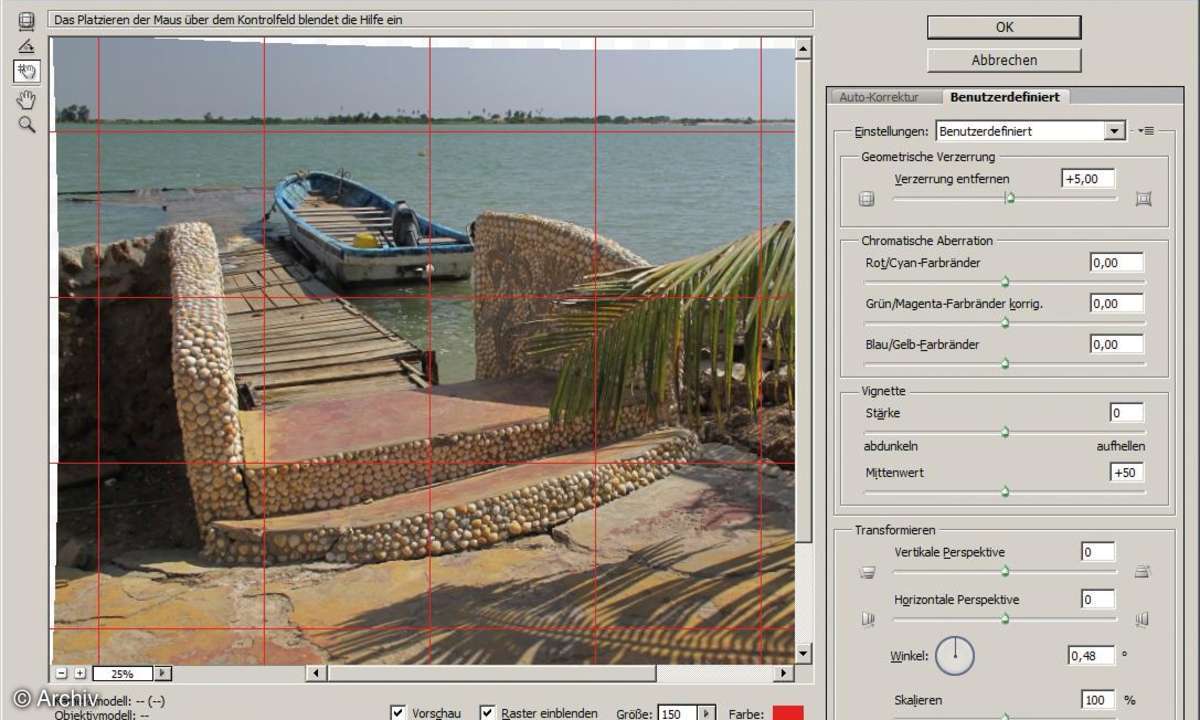1200x720 pixels.
Task: Open the Einstellungen dropdown
Action: 1031,131
